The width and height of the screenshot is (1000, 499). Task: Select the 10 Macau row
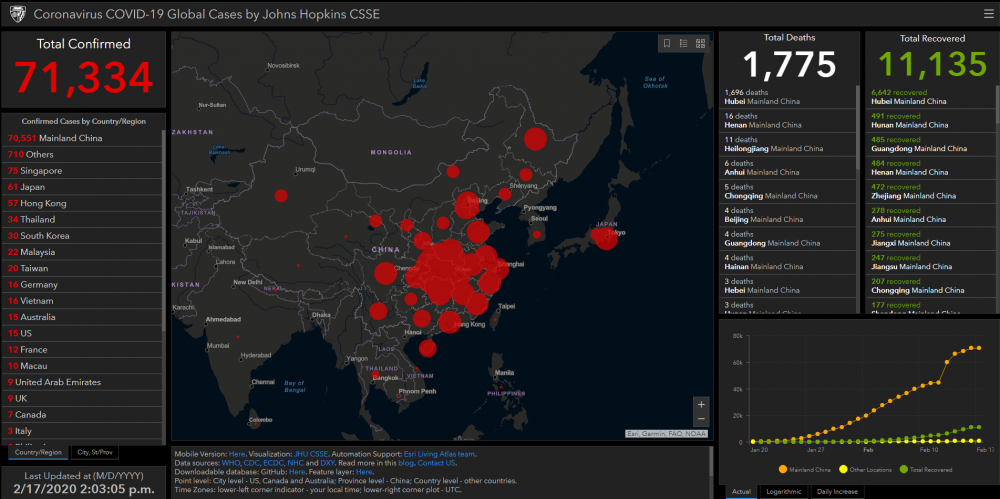(82, 366)
